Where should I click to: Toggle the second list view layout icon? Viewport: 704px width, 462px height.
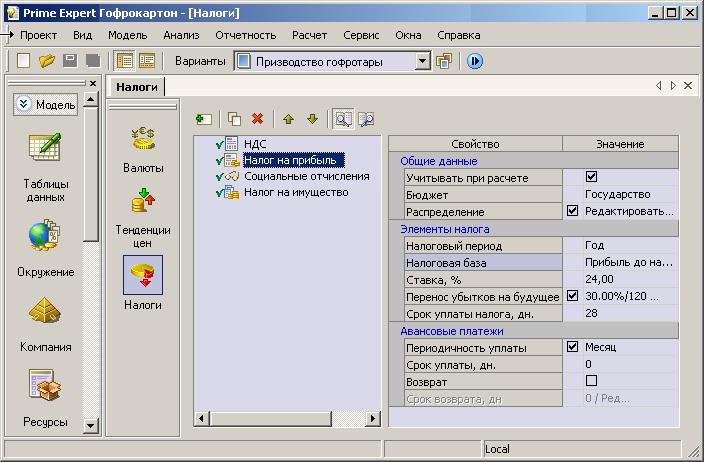click(x=147, y=61)
